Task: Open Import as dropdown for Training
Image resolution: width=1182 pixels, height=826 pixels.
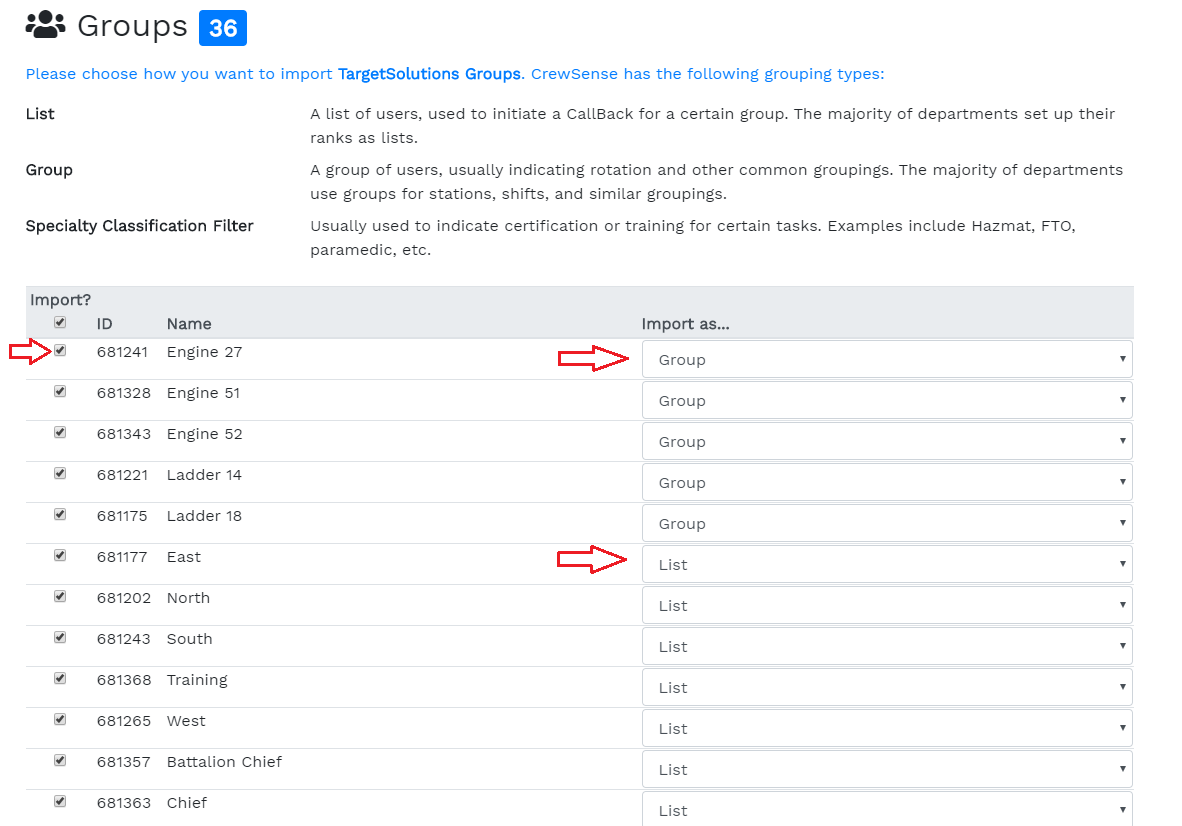Action: [x=887, y=687]
